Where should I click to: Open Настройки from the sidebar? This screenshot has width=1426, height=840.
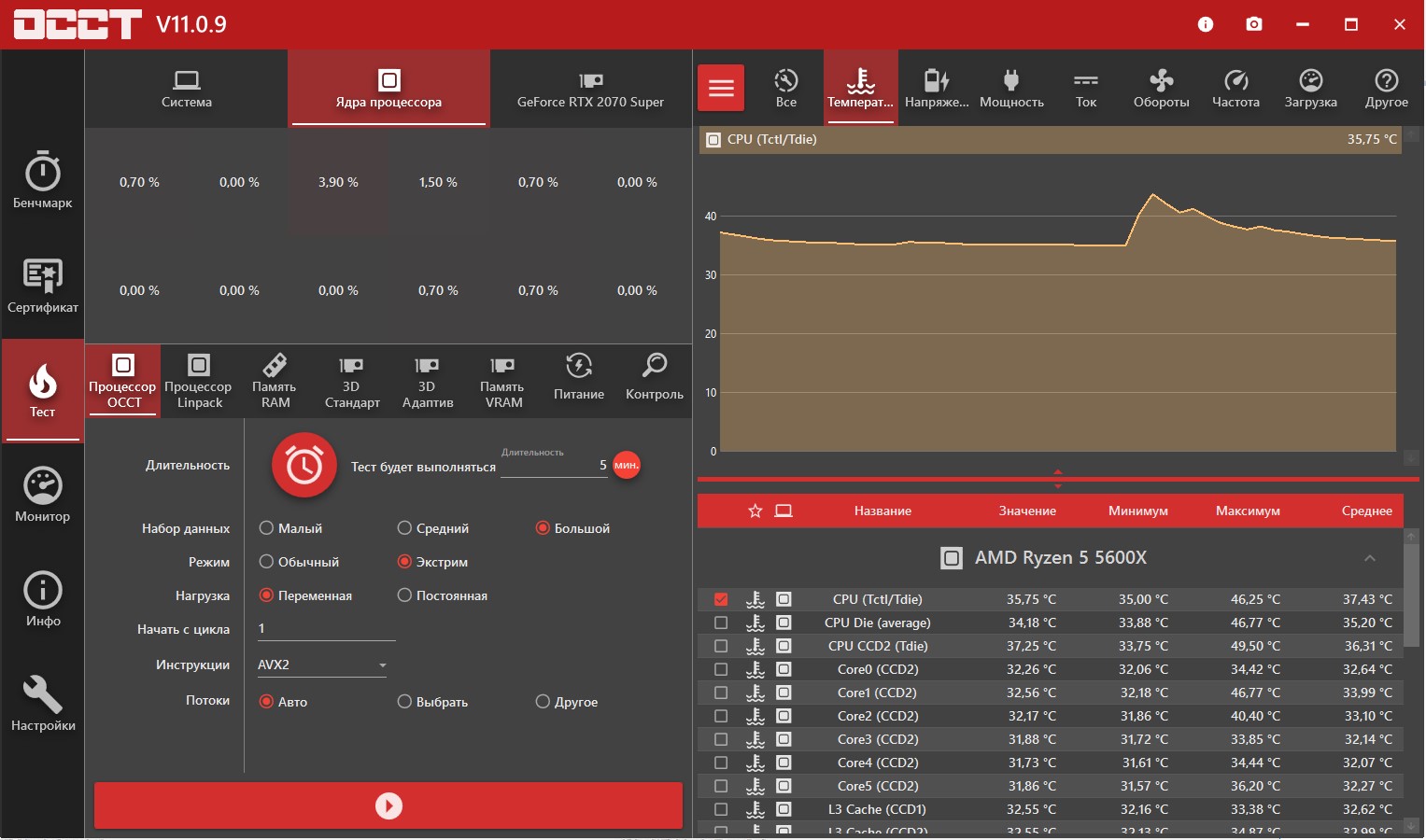pos(42,703)
